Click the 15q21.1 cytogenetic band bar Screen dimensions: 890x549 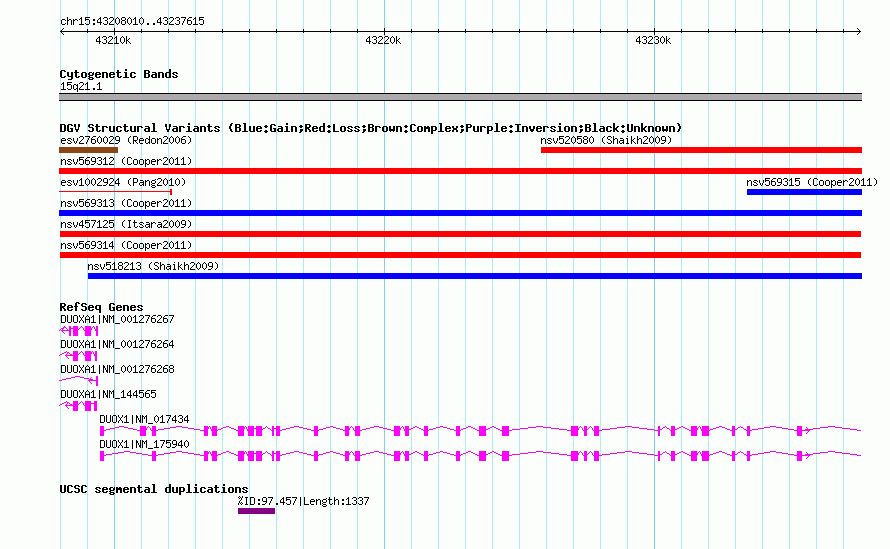tap(460, 97)
